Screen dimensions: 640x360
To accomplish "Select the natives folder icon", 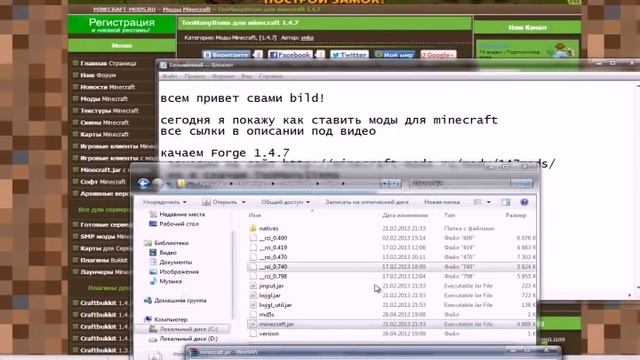I will [253, 228].
